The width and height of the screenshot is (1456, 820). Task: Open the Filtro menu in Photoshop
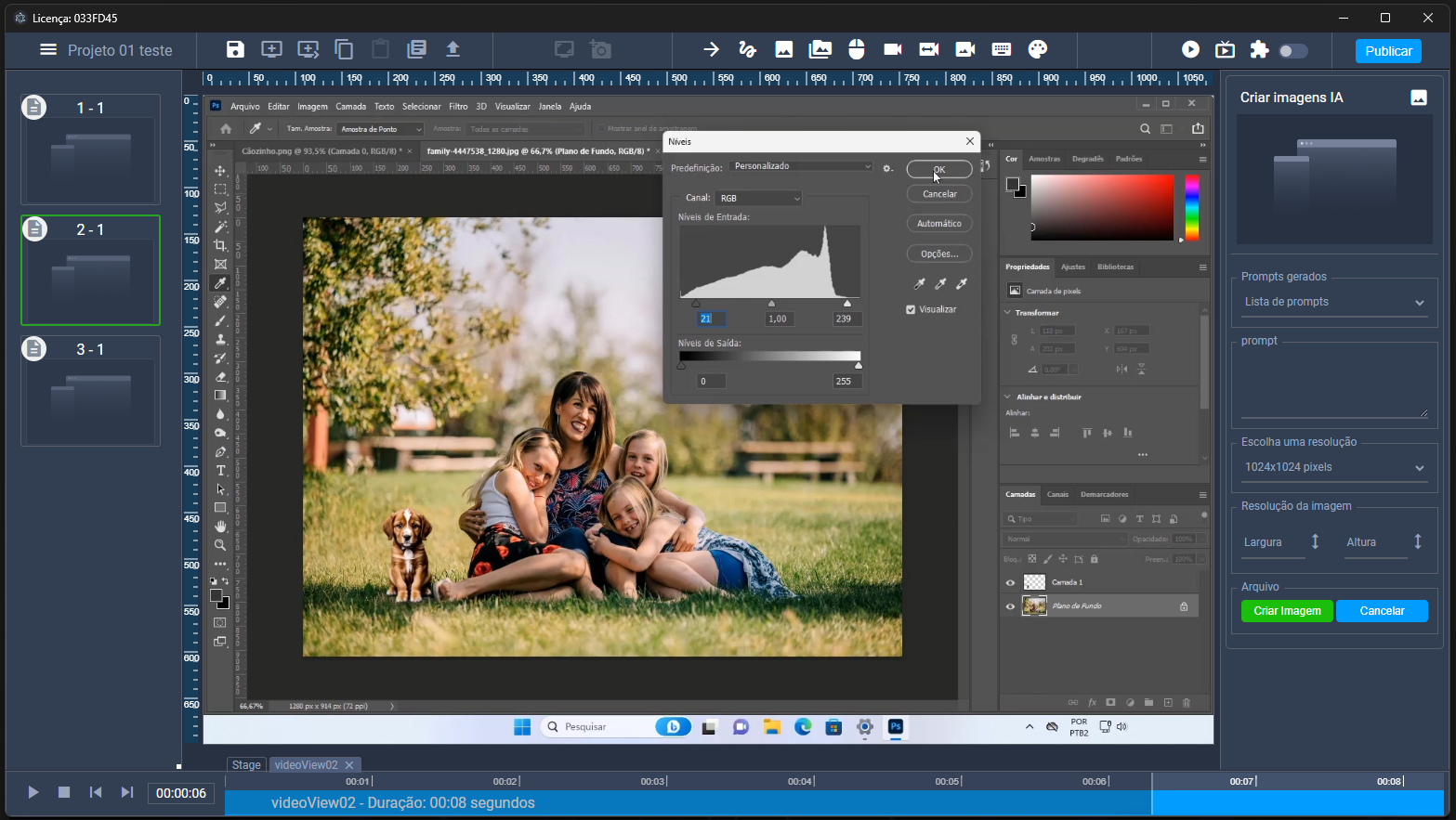[x=458, y=107]
